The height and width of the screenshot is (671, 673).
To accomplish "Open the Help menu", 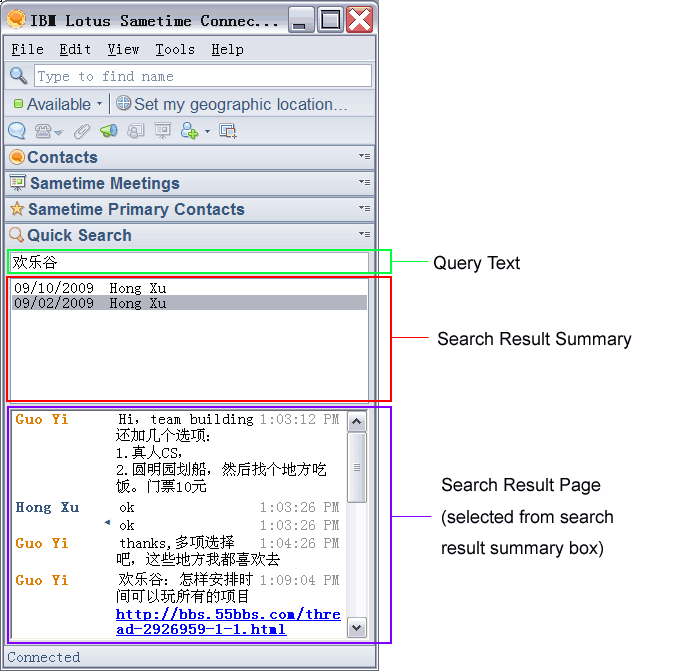I will pyautogui.click(x=227, y=49).
